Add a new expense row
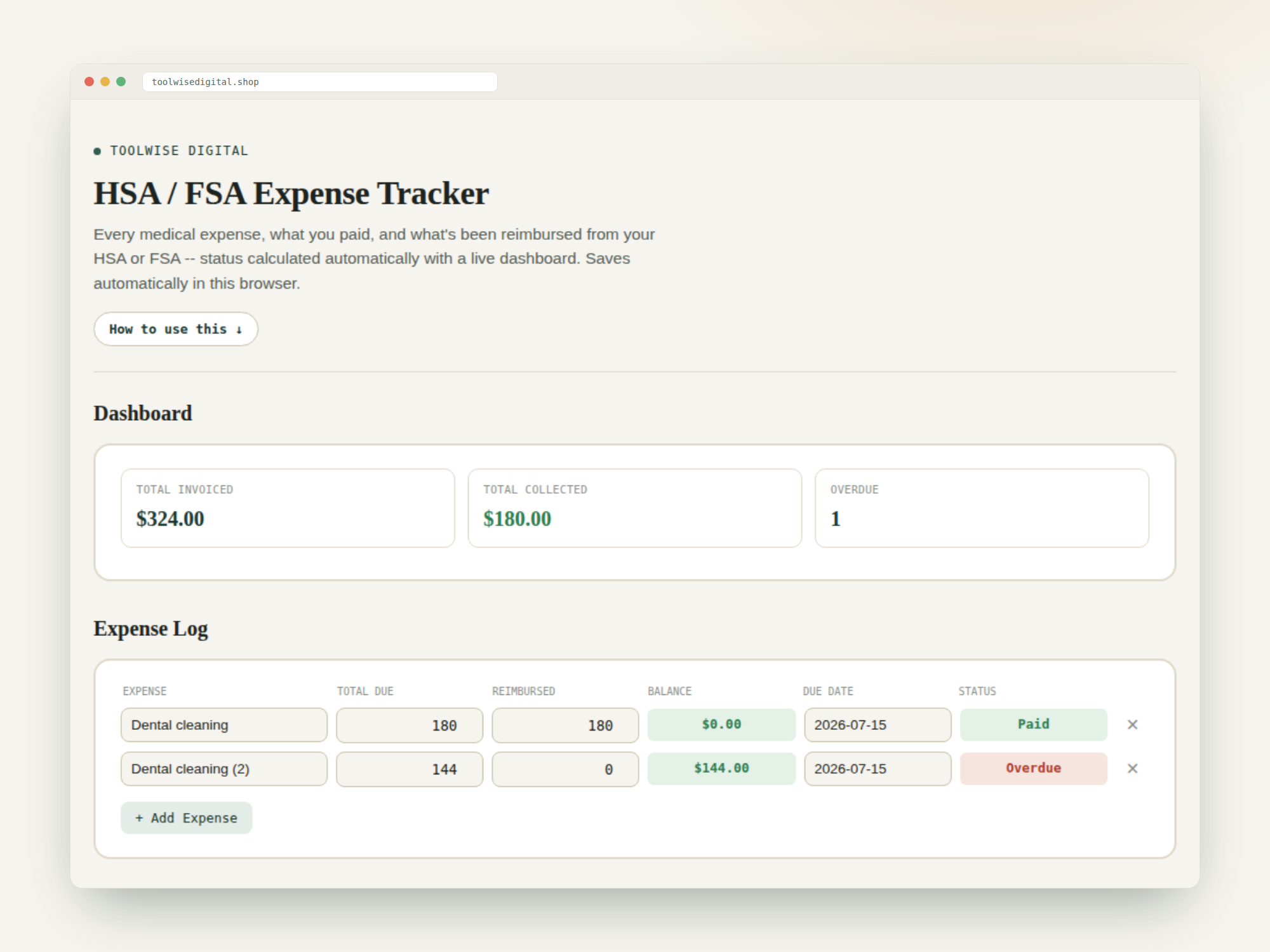The height and width of the screenshot is (952, 1270). pos(187,818)
